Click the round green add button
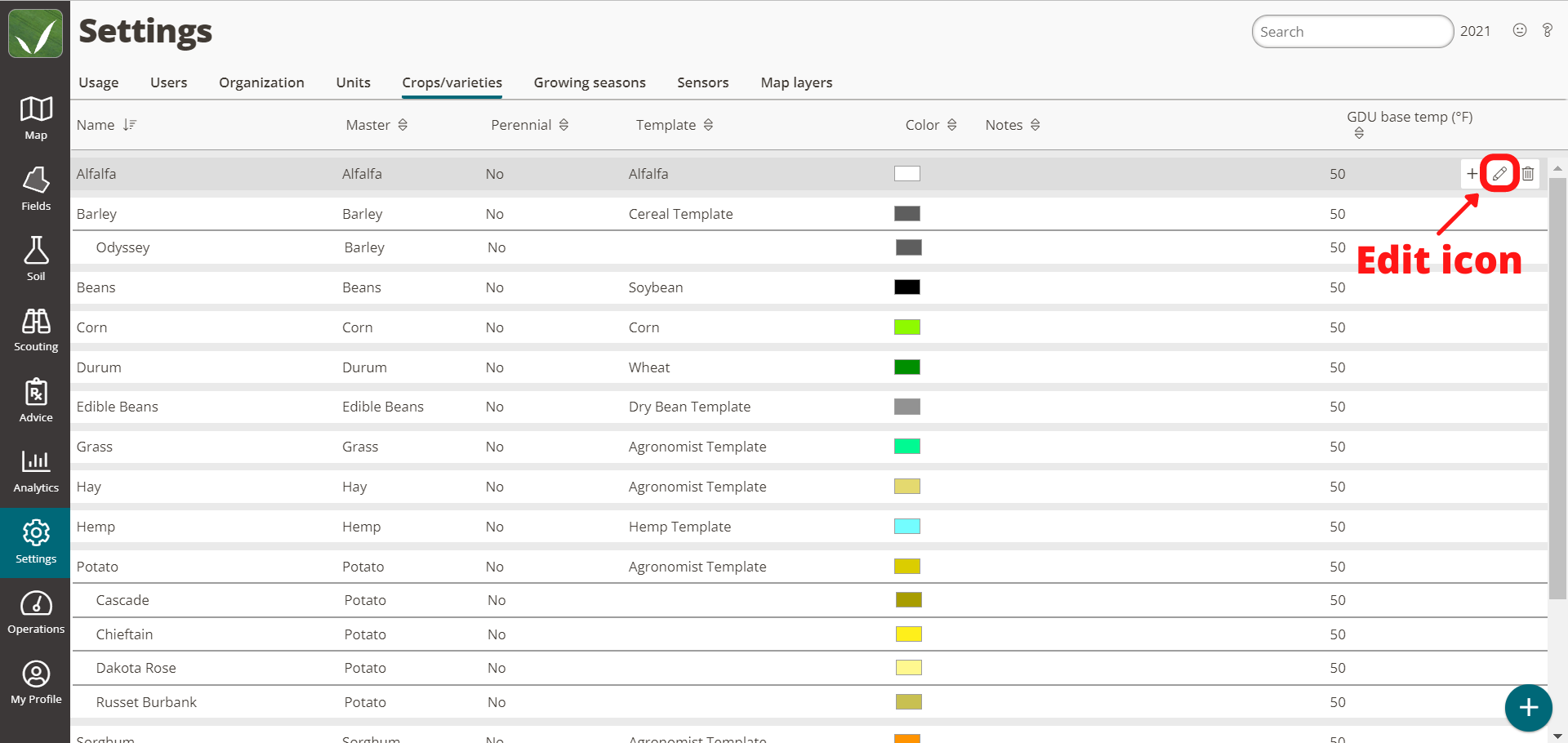This screenshot has width=1568, height=743. pyautogui.click(x=1528, y=708)
